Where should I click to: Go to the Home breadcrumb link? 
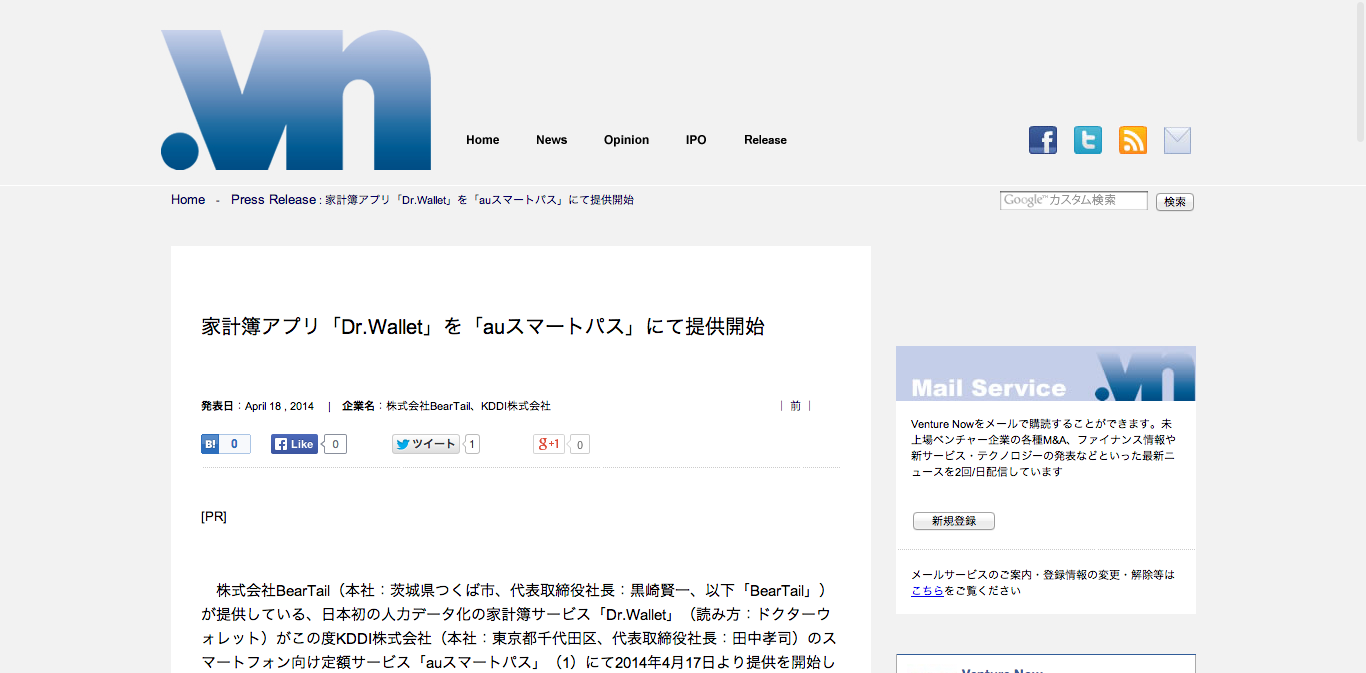[x=188, y=200]
